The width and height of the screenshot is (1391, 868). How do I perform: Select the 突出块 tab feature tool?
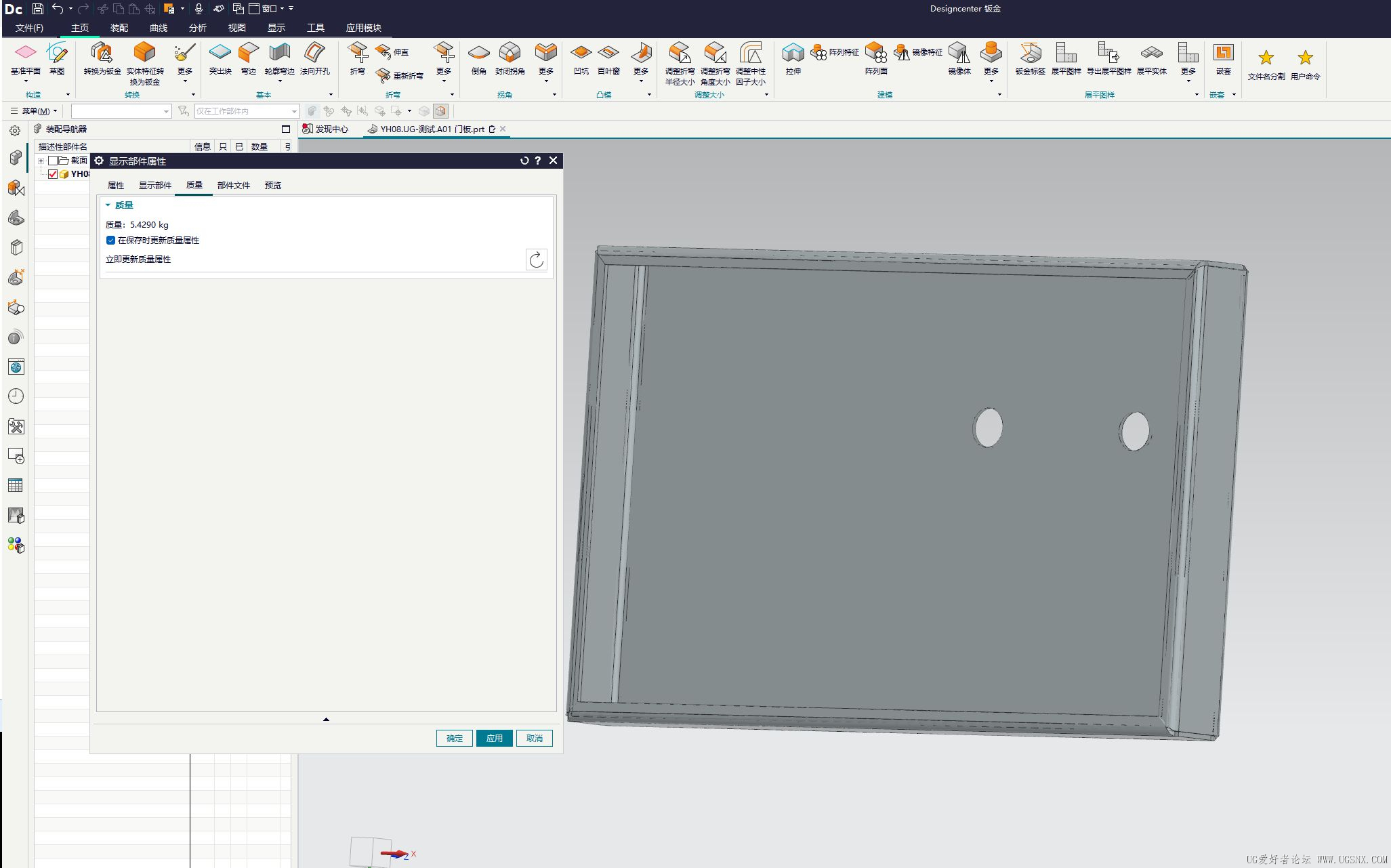(x=220, y=58)
